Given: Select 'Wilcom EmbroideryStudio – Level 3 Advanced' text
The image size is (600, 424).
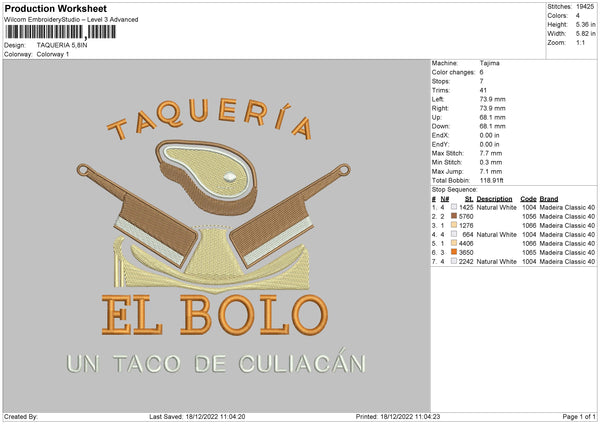Looking at the screenshot, I should coord(71,20).
